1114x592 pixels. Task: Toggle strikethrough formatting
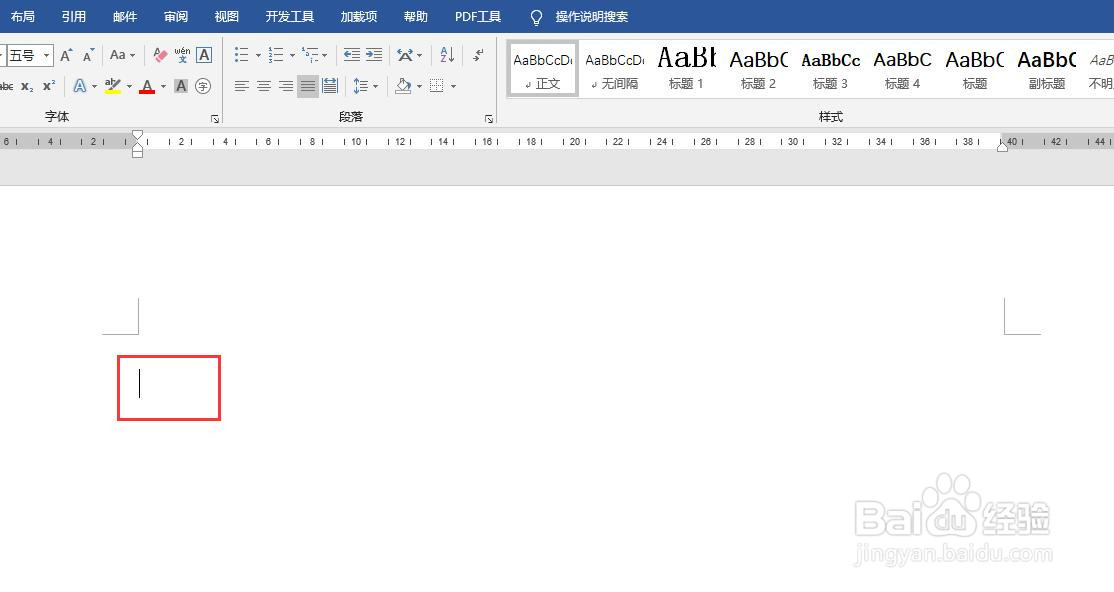[x=6, y=86]
